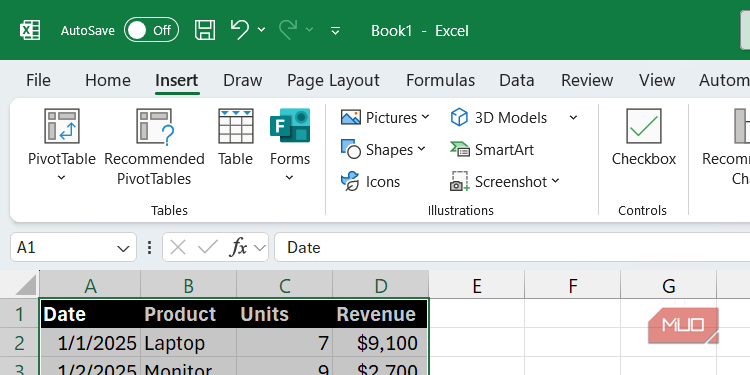The height and width of the screenshot is (375, 750).
Task: Click the "Revenue" header cell
Action: [381, 314]
